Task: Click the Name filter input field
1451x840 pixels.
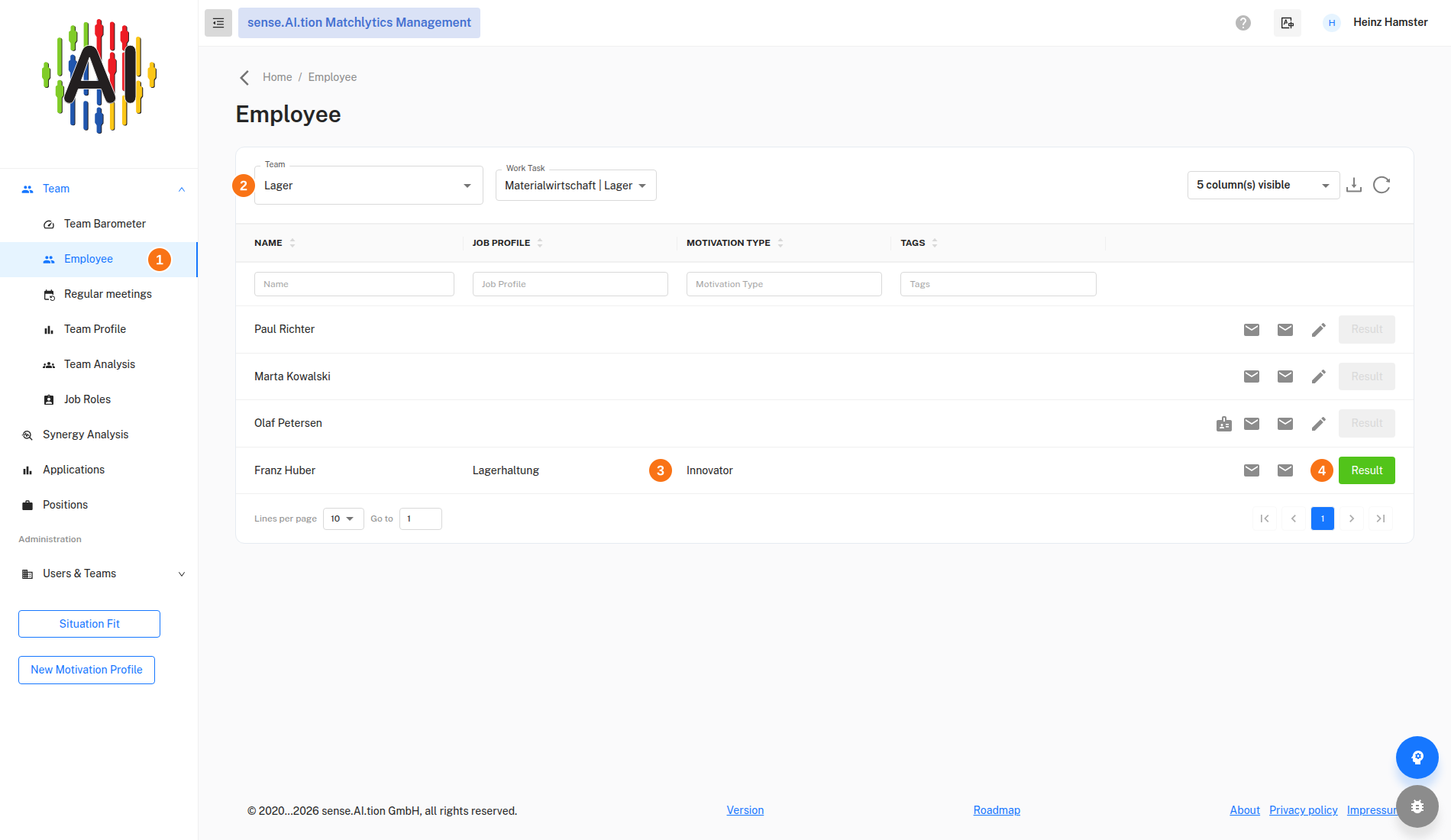Action: point(354,284)
